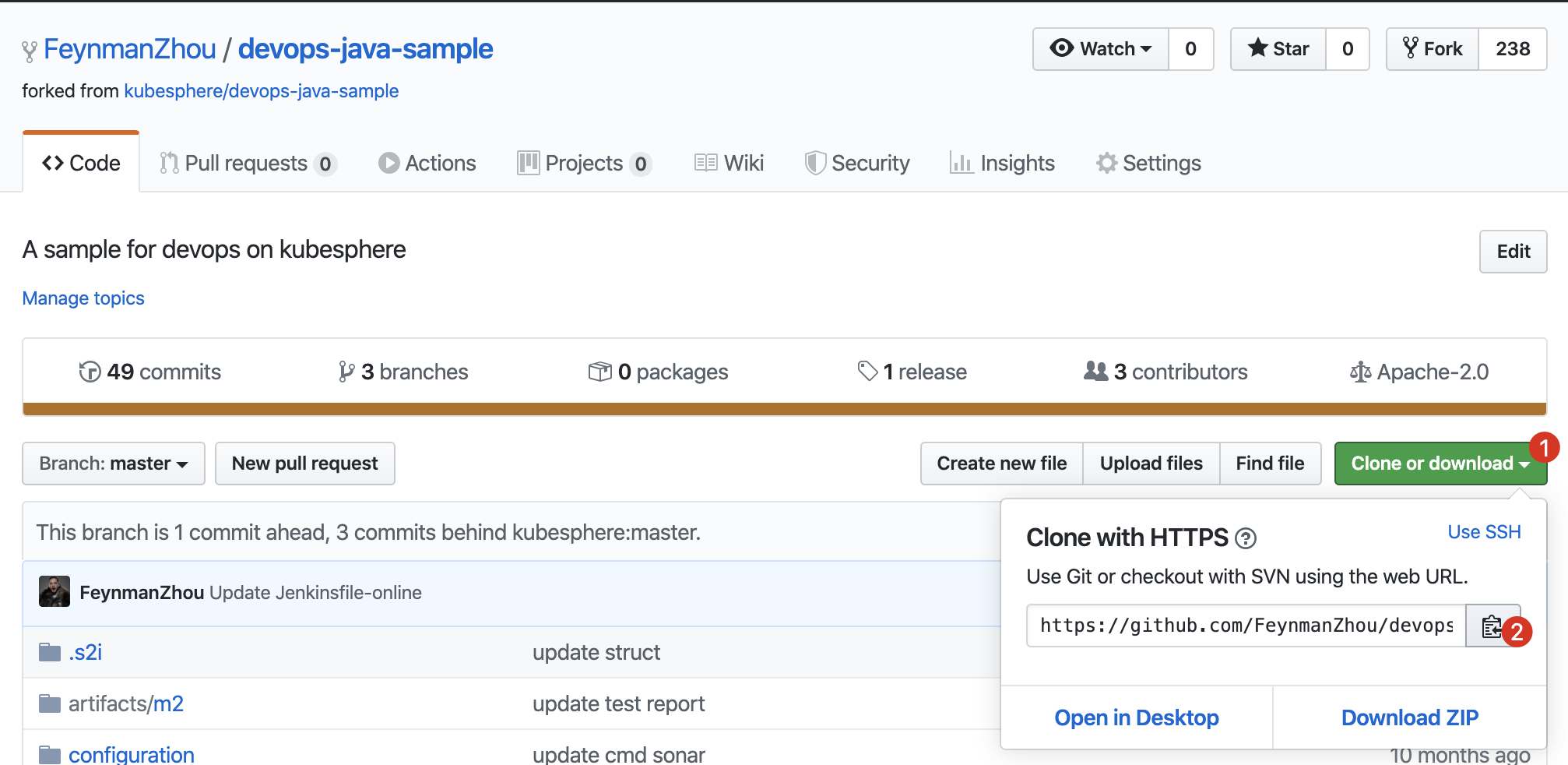Open help icon beside Clone with HTTPS
The image size is (1568, 765).
(x=1246, y=538)
